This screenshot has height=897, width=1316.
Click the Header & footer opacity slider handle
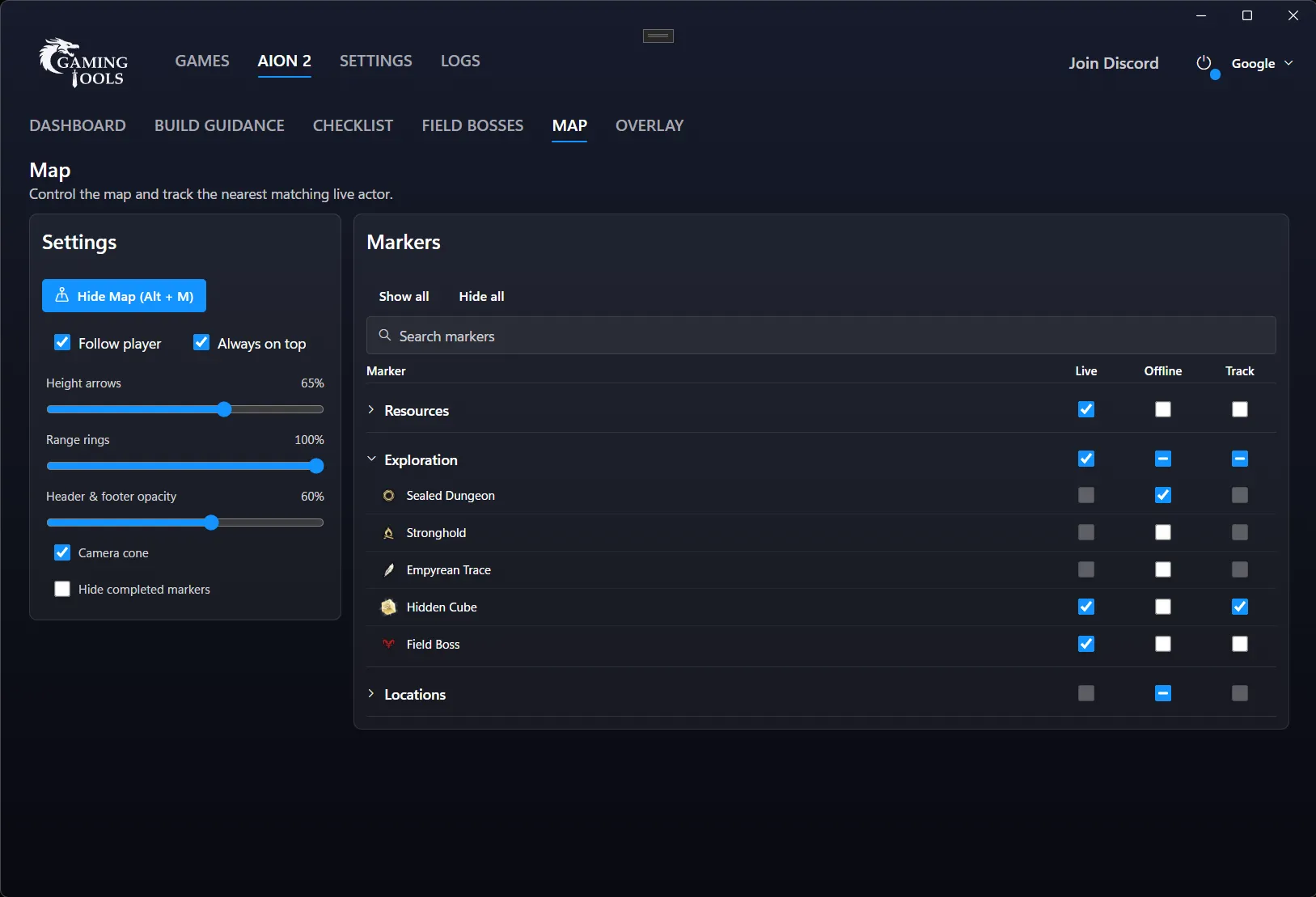211,523
